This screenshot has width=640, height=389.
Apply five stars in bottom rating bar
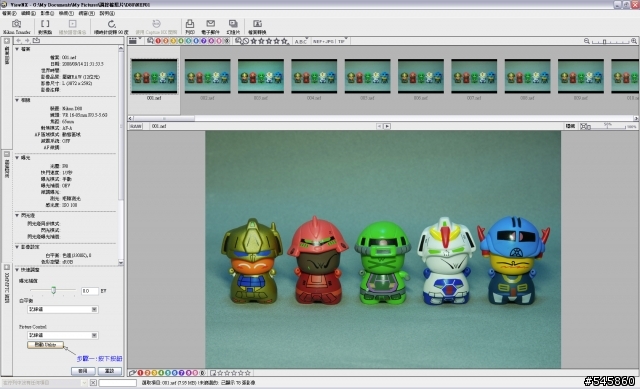tap(248, 373)
